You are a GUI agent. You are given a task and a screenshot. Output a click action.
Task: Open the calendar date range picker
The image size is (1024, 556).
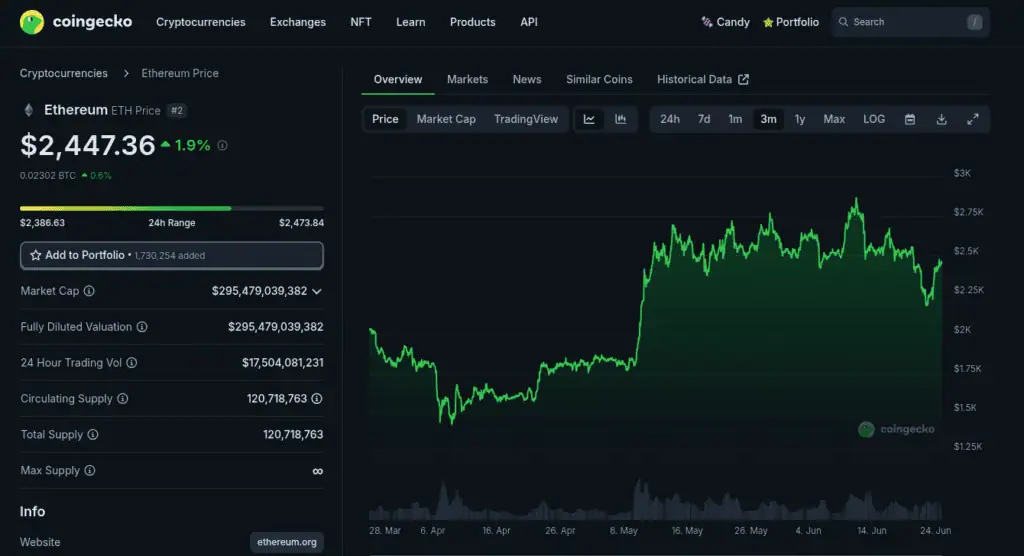click(910, 119)
